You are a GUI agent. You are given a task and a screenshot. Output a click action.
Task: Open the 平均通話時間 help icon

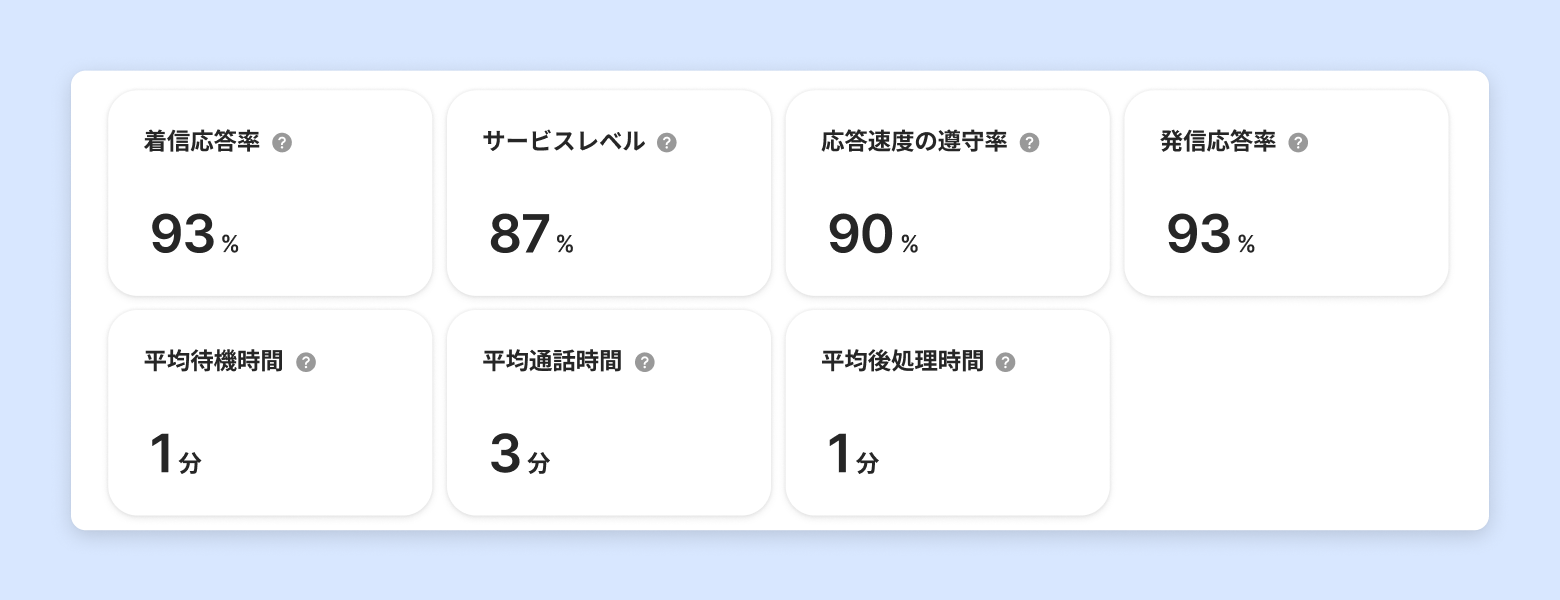[645, 362]
